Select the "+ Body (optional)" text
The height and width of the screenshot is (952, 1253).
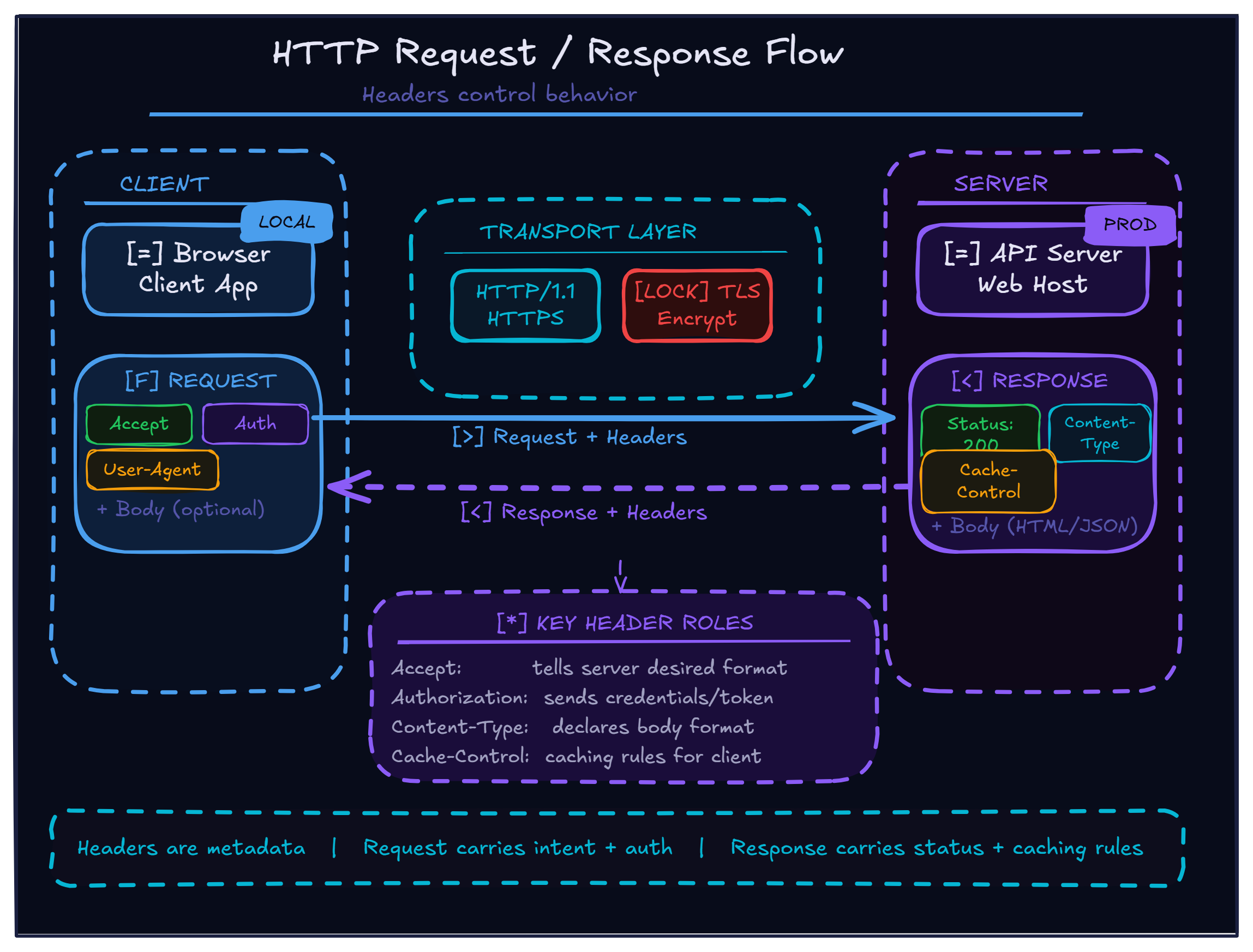tap(181, 510)
